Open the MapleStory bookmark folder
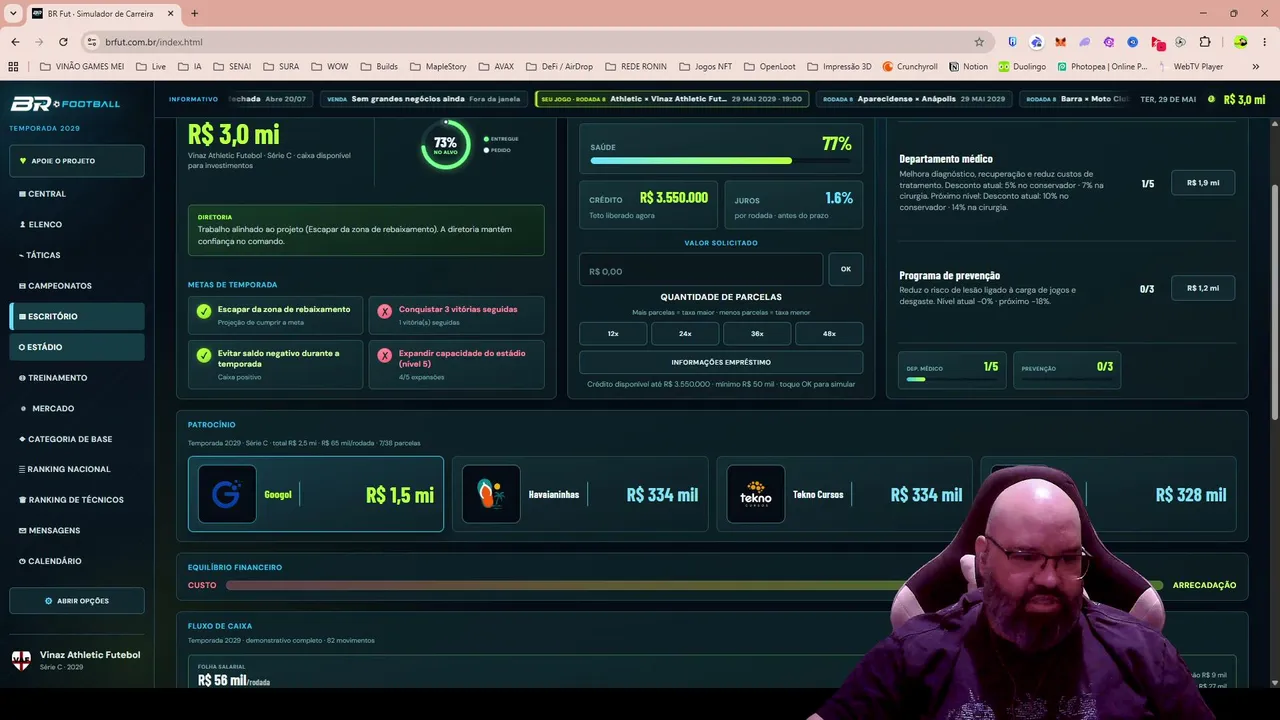The image size is (1280, 720). tap(438, 67)
